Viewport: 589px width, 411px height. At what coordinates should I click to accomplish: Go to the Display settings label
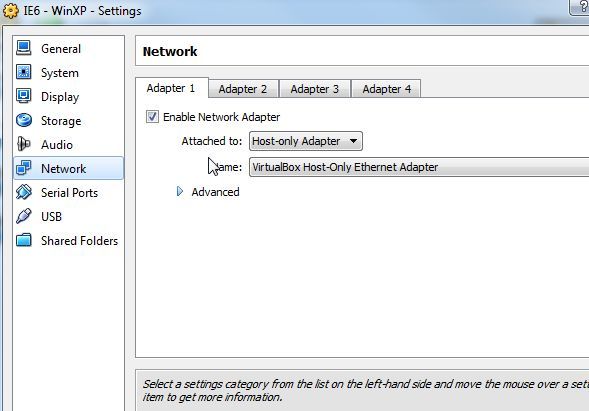(60, 97)
